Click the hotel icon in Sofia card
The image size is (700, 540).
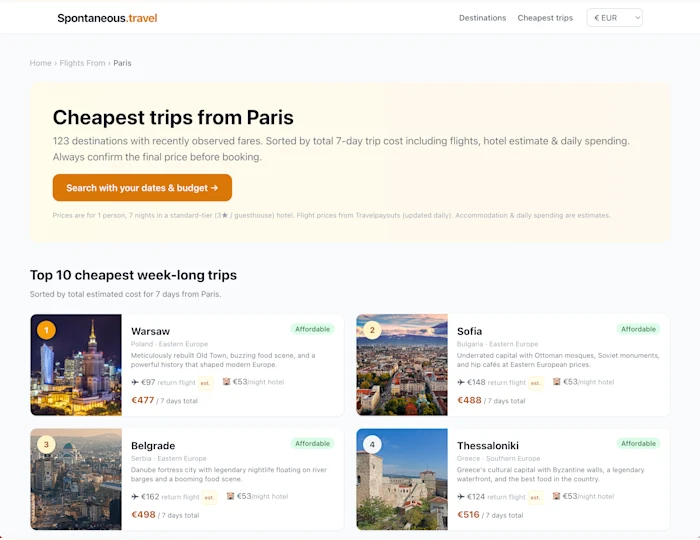tap(556, 382)
